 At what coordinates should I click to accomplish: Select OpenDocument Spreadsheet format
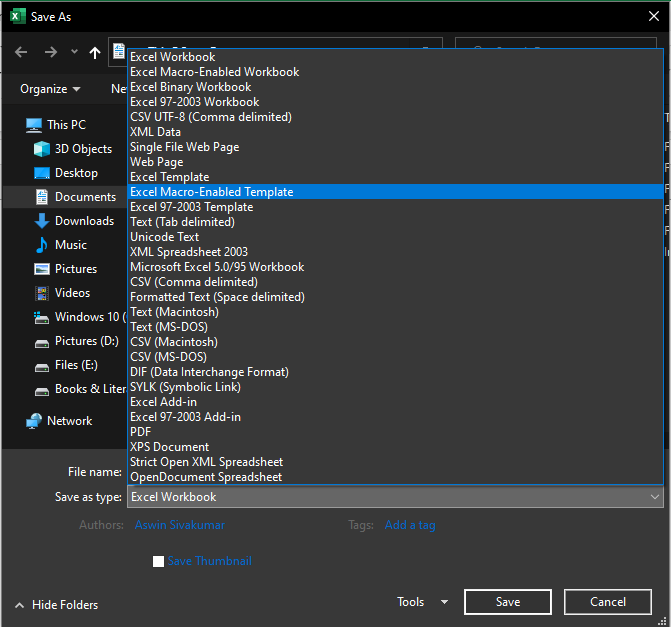[395, 477]
